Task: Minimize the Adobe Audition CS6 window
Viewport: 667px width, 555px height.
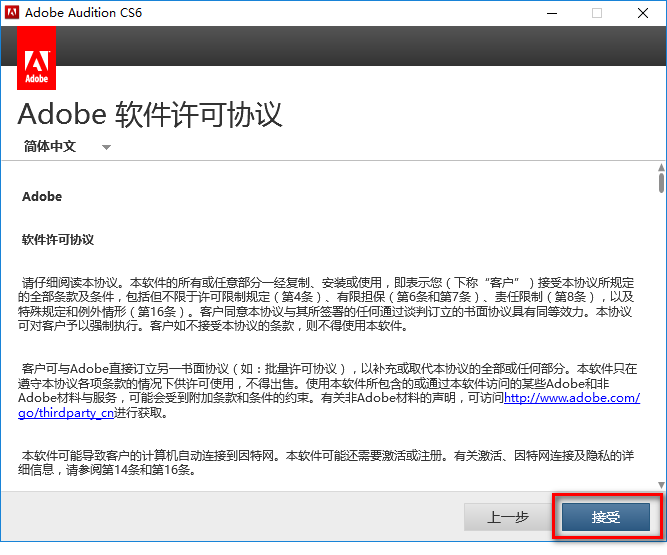Action: point(552,13)
